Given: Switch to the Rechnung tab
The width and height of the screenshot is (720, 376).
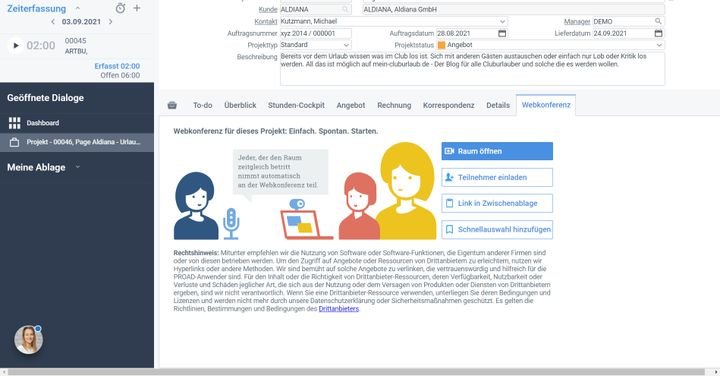Looking at the screenshot, I should (394, 105).
